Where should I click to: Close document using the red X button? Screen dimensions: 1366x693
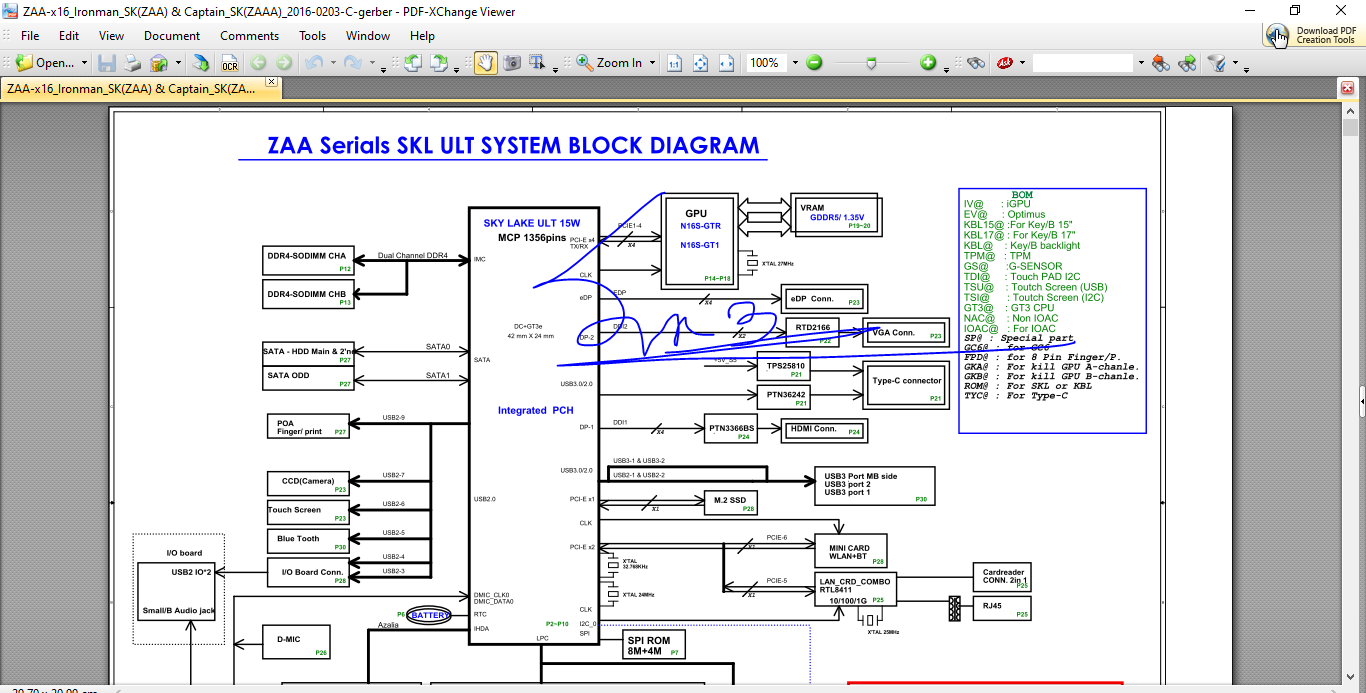point(1346,88)
